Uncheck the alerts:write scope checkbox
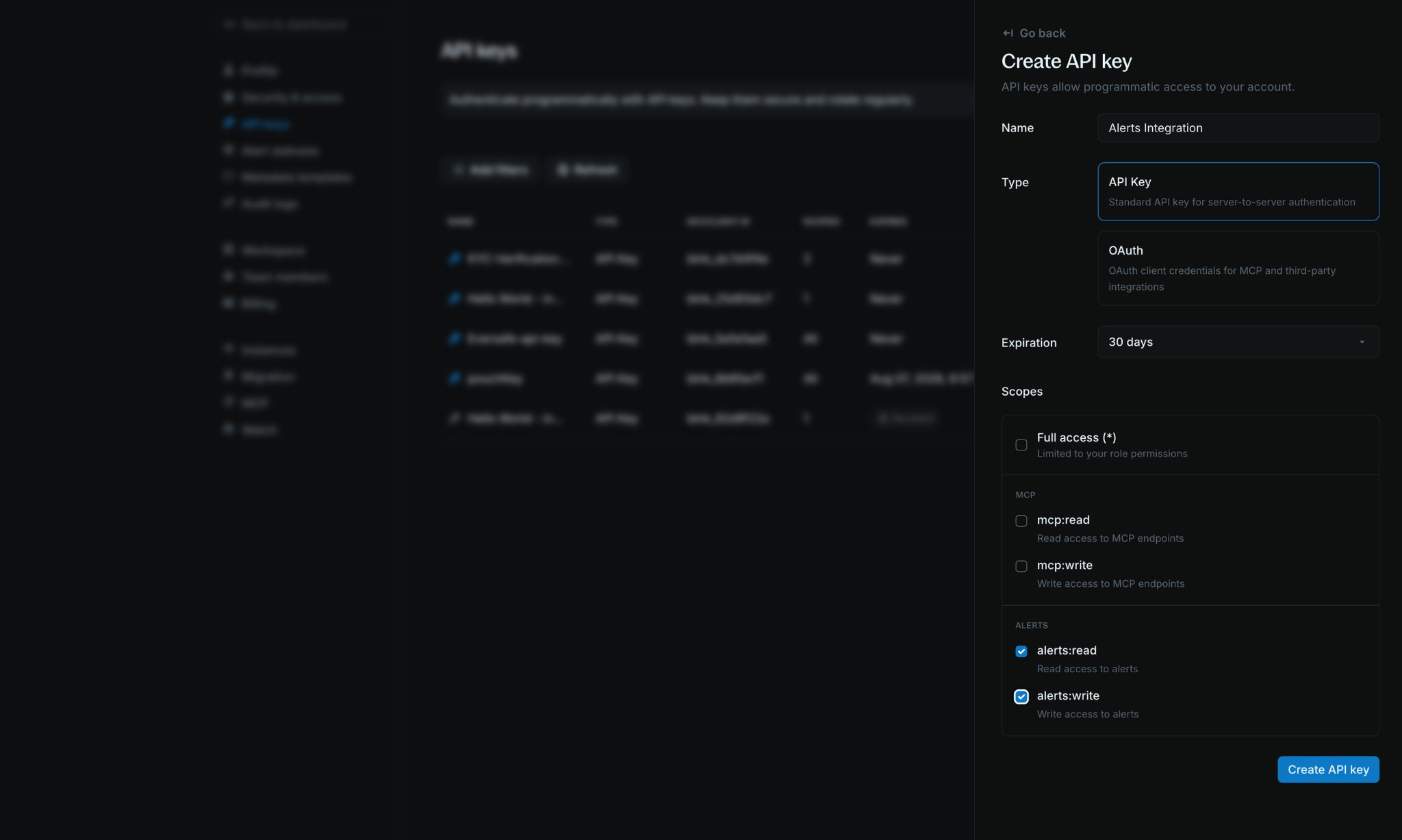1402x840 pixels. [1021, 696]
